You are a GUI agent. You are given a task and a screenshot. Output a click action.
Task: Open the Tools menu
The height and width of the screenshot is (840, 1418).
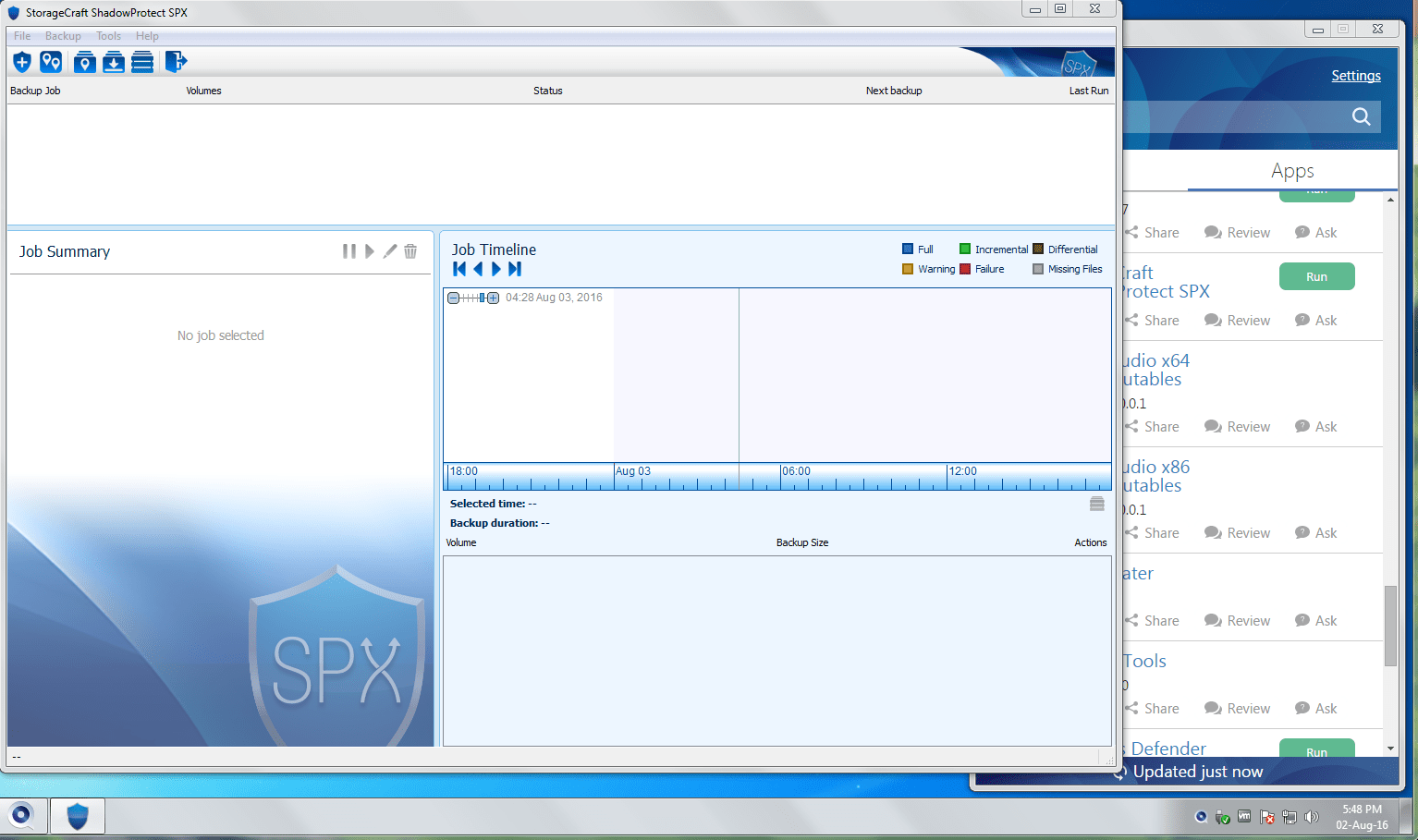point(108,35)
